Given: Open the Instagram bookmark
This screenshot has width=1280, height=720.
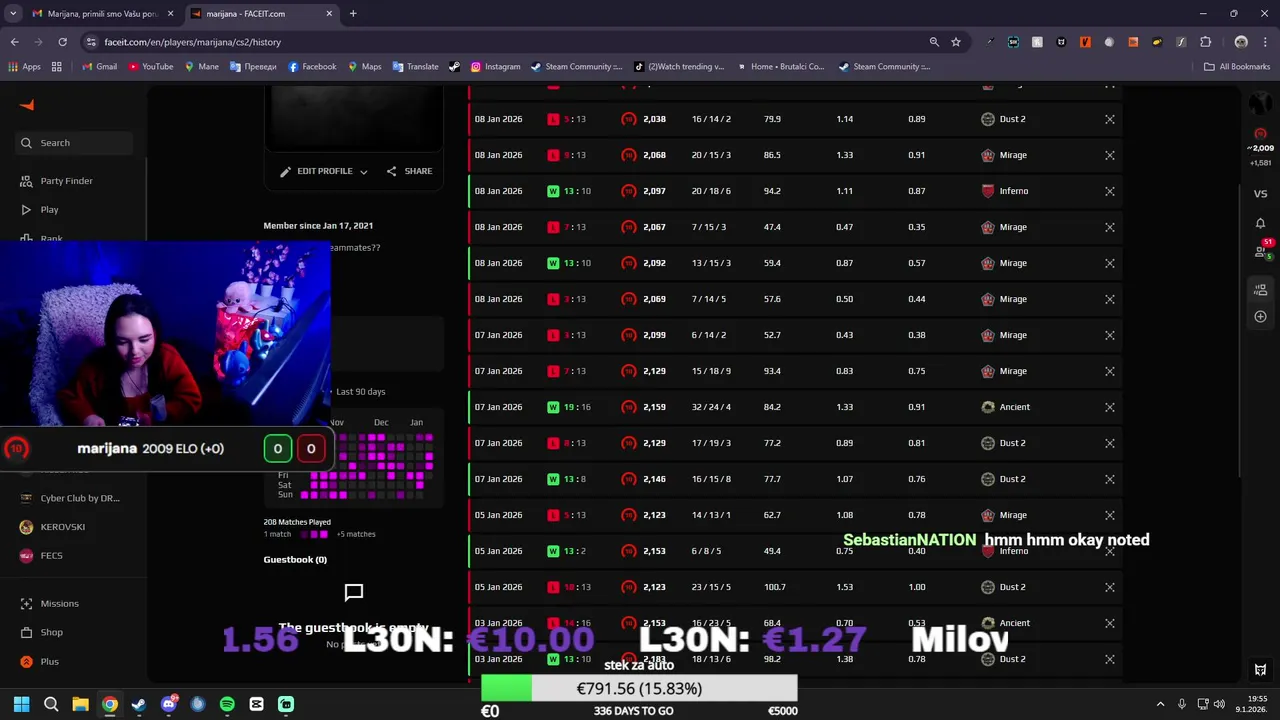Looking at the screenshot, I should tap(495, 67).
